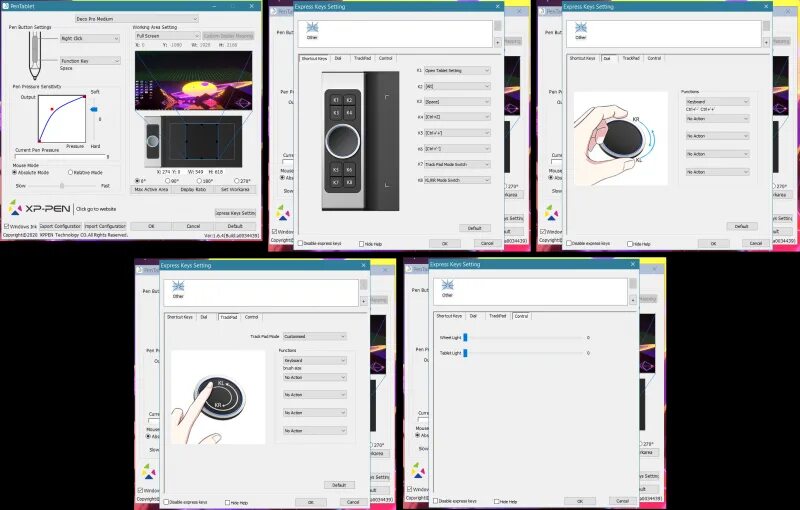Click add-application plus button in Shortcut Keys window
Image resolution: width=800 pixels, height=510 pixels.
point(497,43)
